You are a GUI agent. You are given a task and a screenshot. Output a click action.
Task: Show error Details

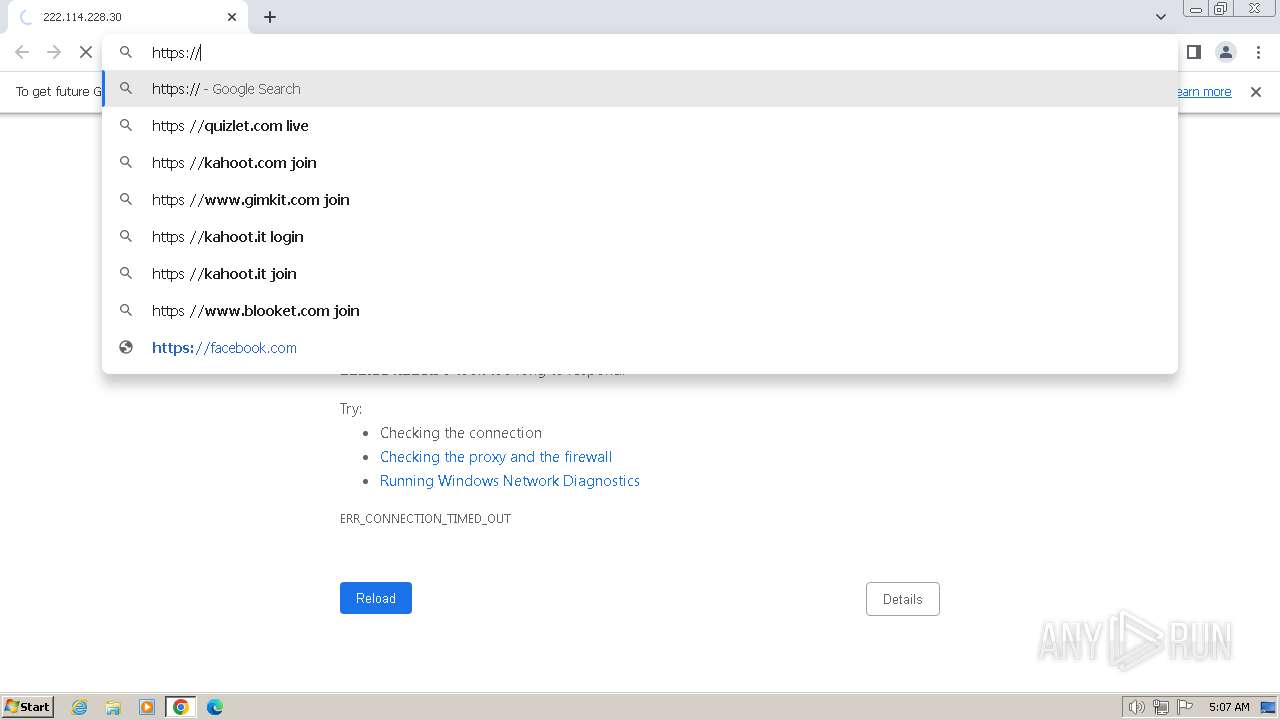click(902, 599)
